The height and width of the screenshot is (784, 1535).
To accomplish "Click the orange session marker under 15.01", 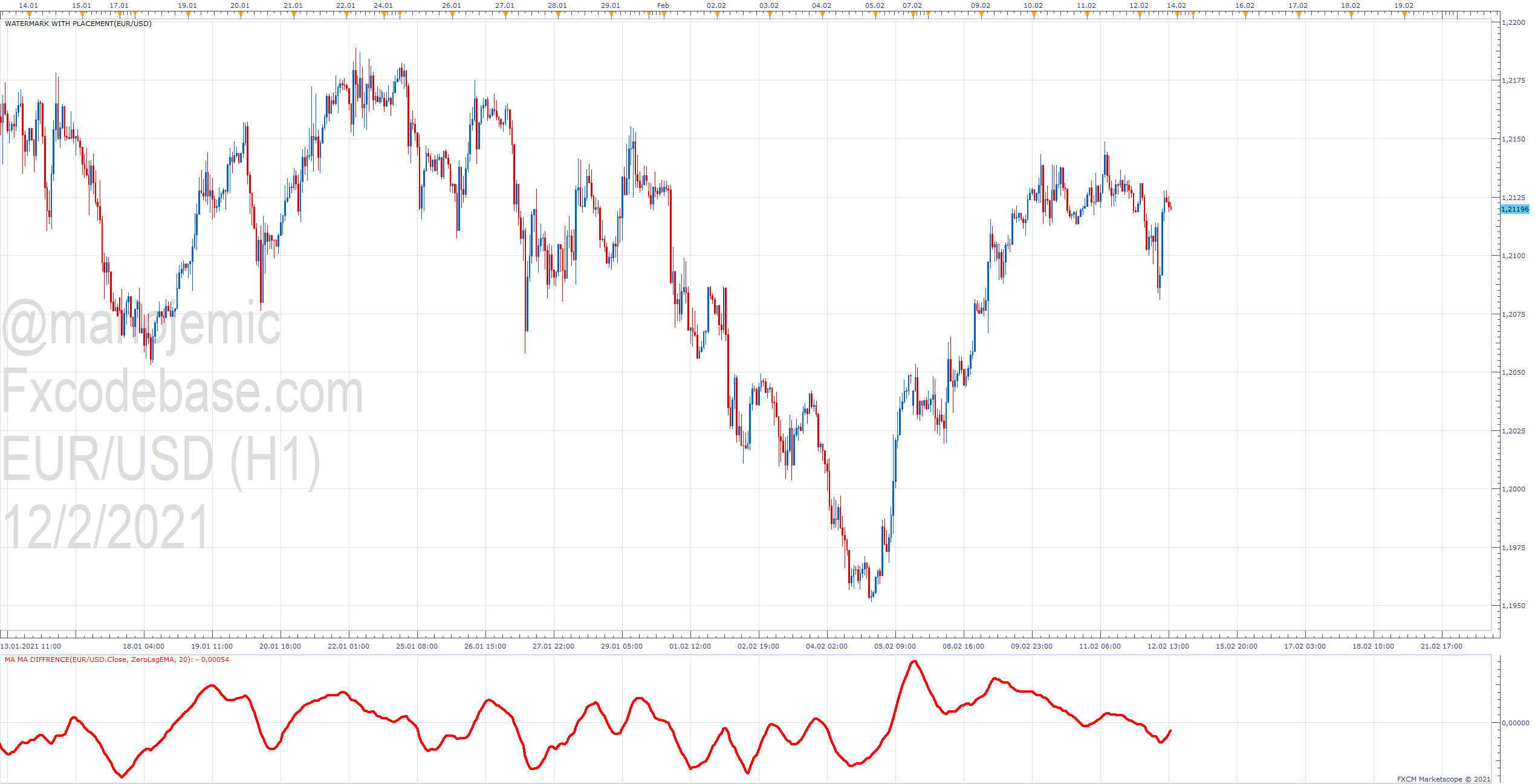I will (82, 15).
